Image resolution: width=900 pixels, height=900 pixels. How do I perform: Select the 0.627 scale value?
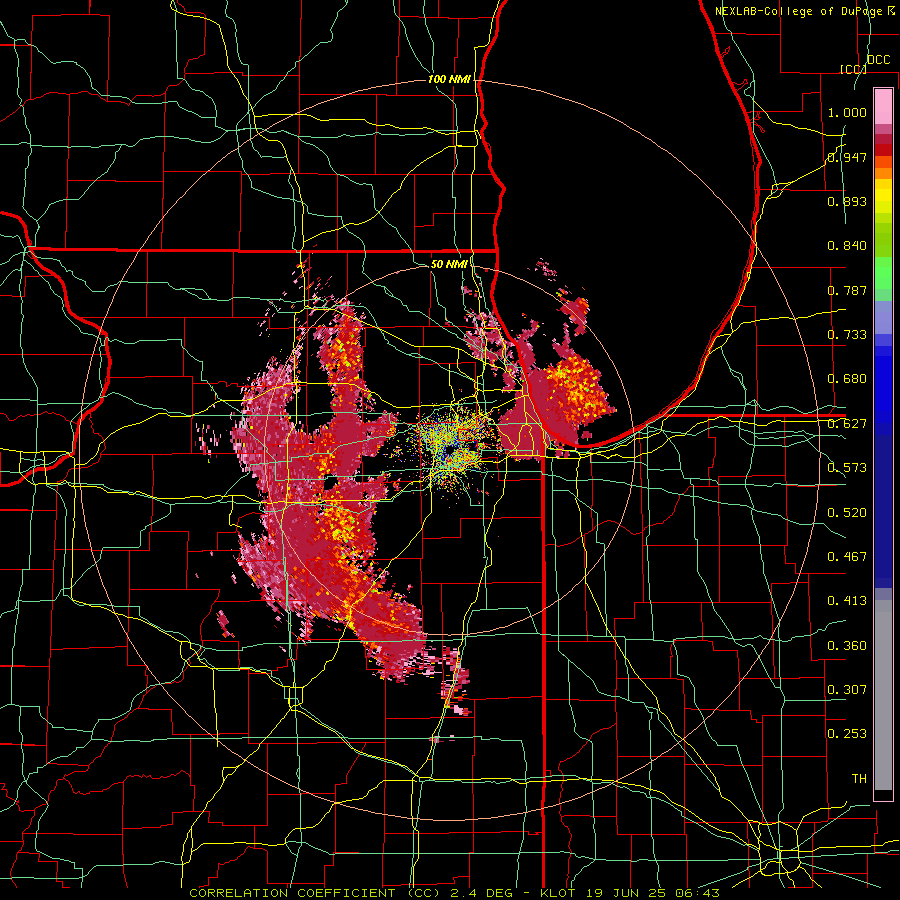click(x=847, y=424)
